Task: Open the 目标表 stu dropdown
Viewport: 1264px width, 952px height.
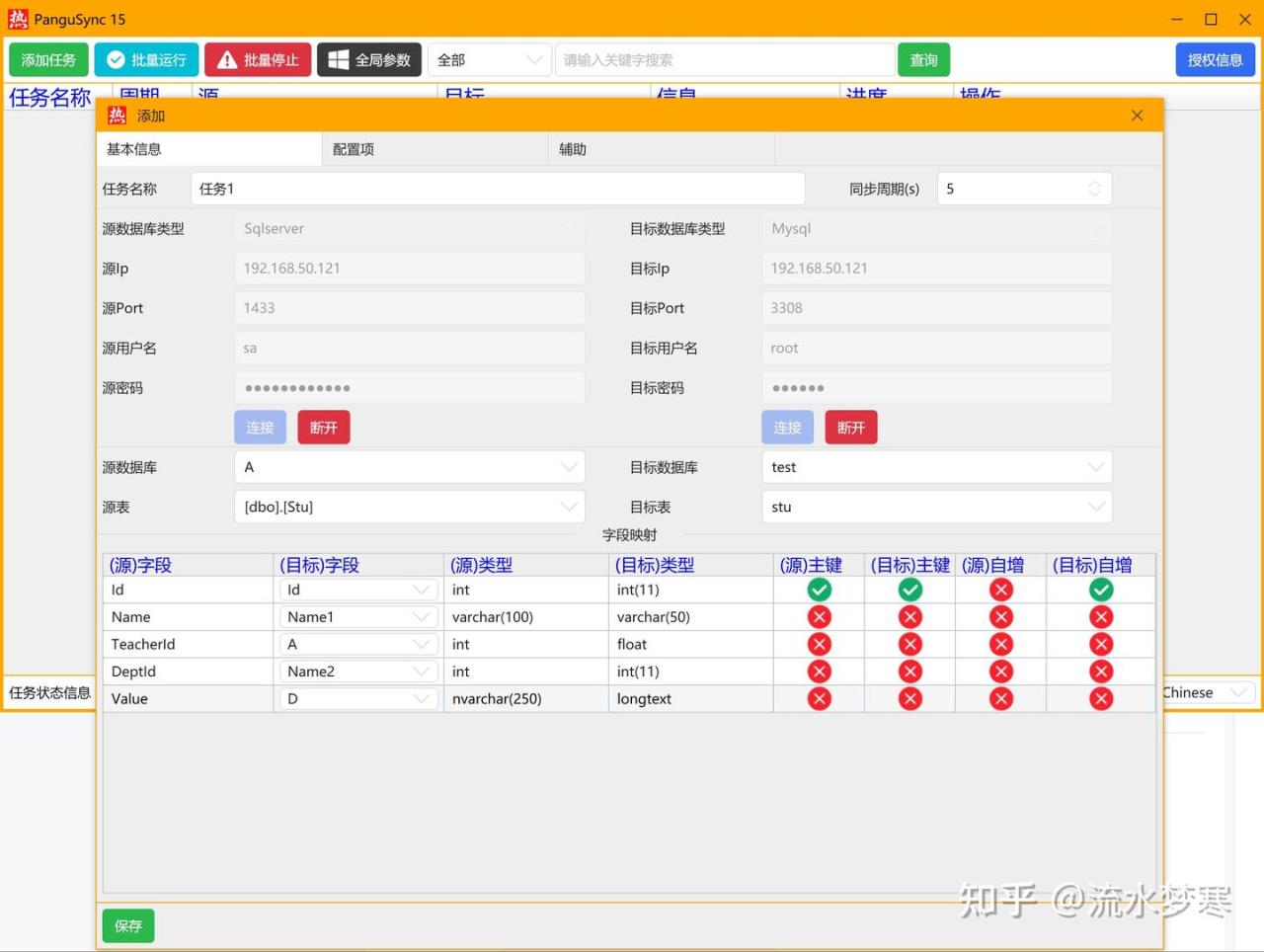Action: pos(1095,507)
